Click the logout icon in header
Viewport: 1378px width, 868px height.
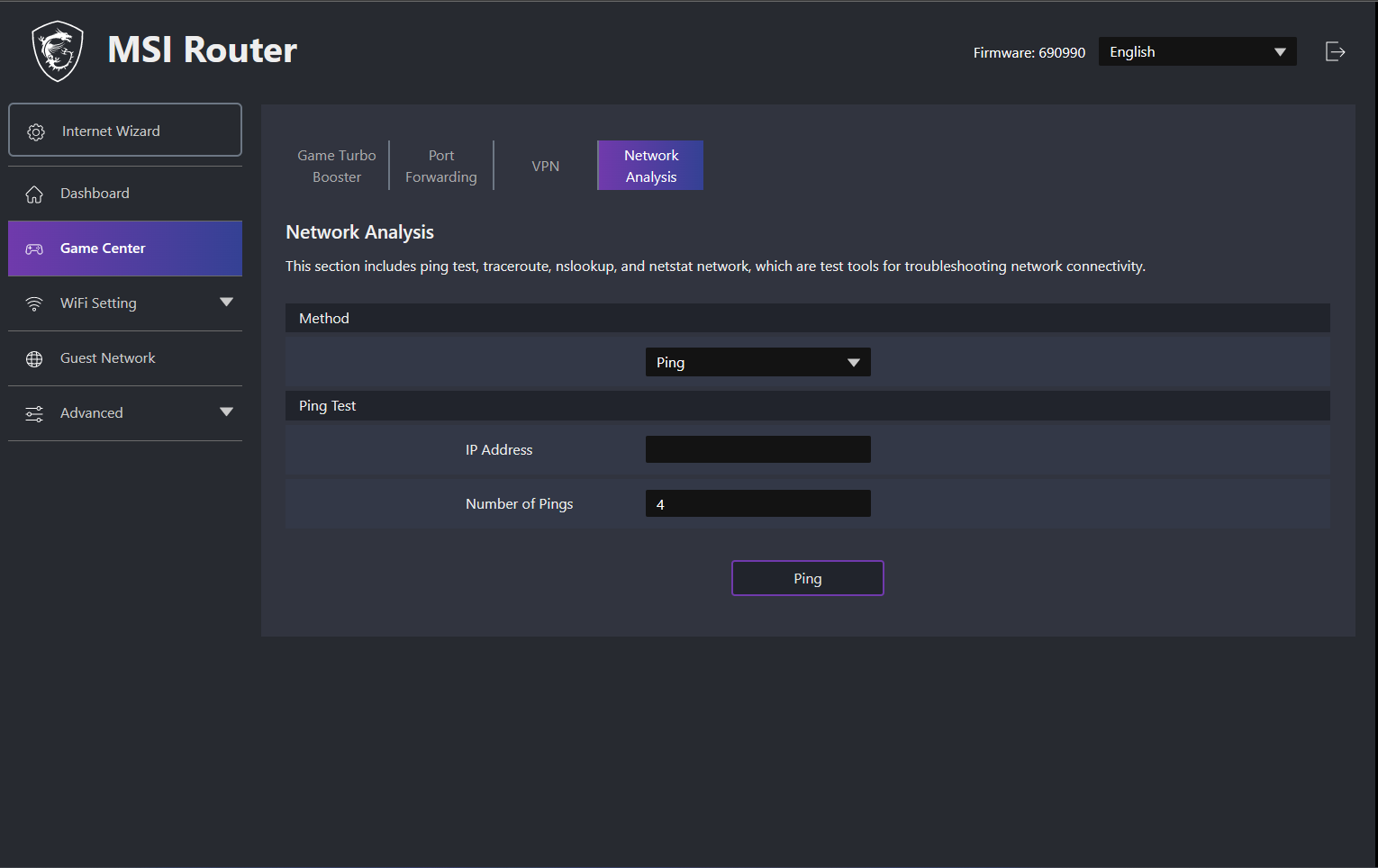[x=1335, y=52]
